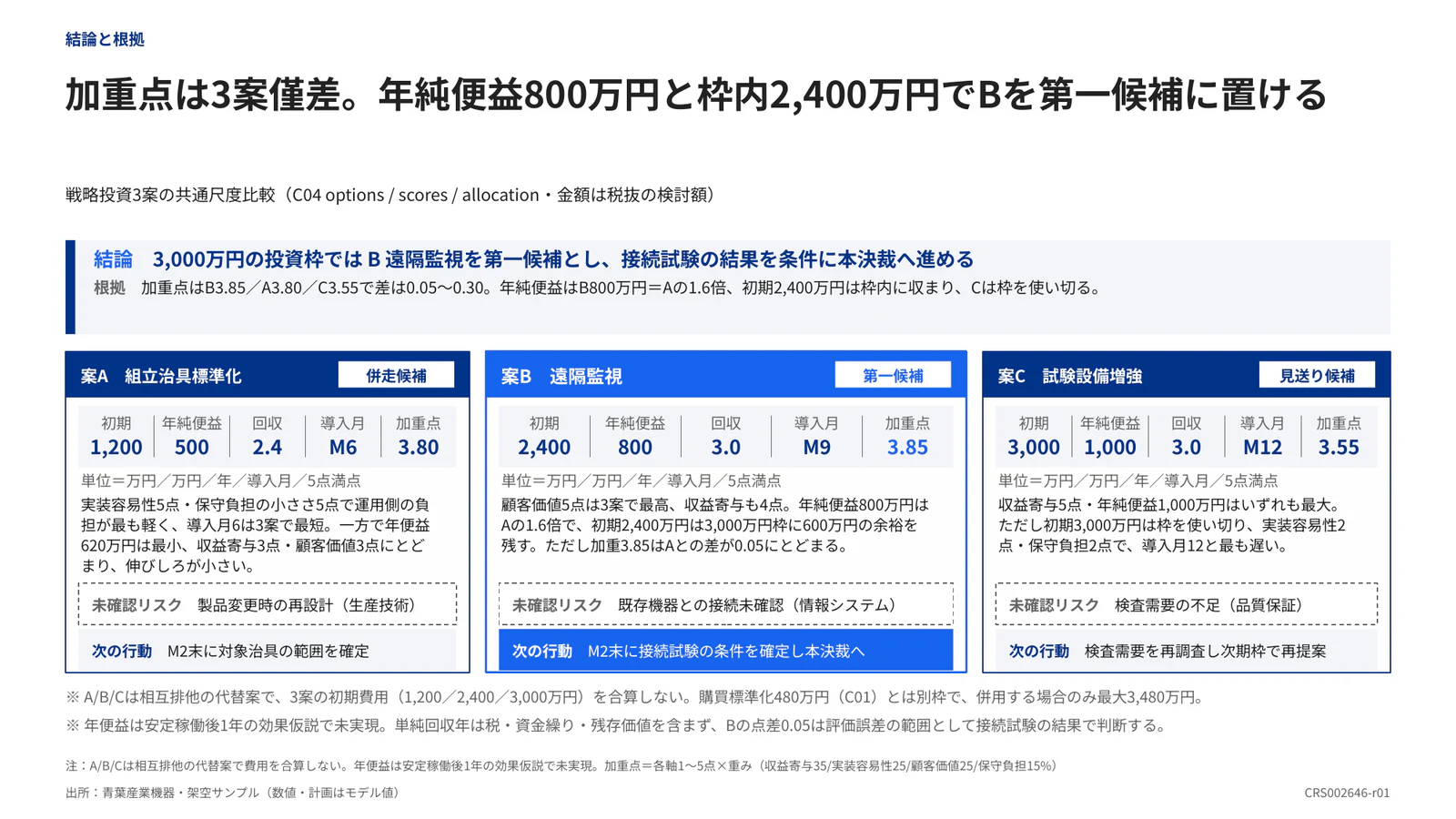Select next action M2末に対象治具の範囲を確定
The height and width of the screenshot is (819, 1456).
click(268, 651)
